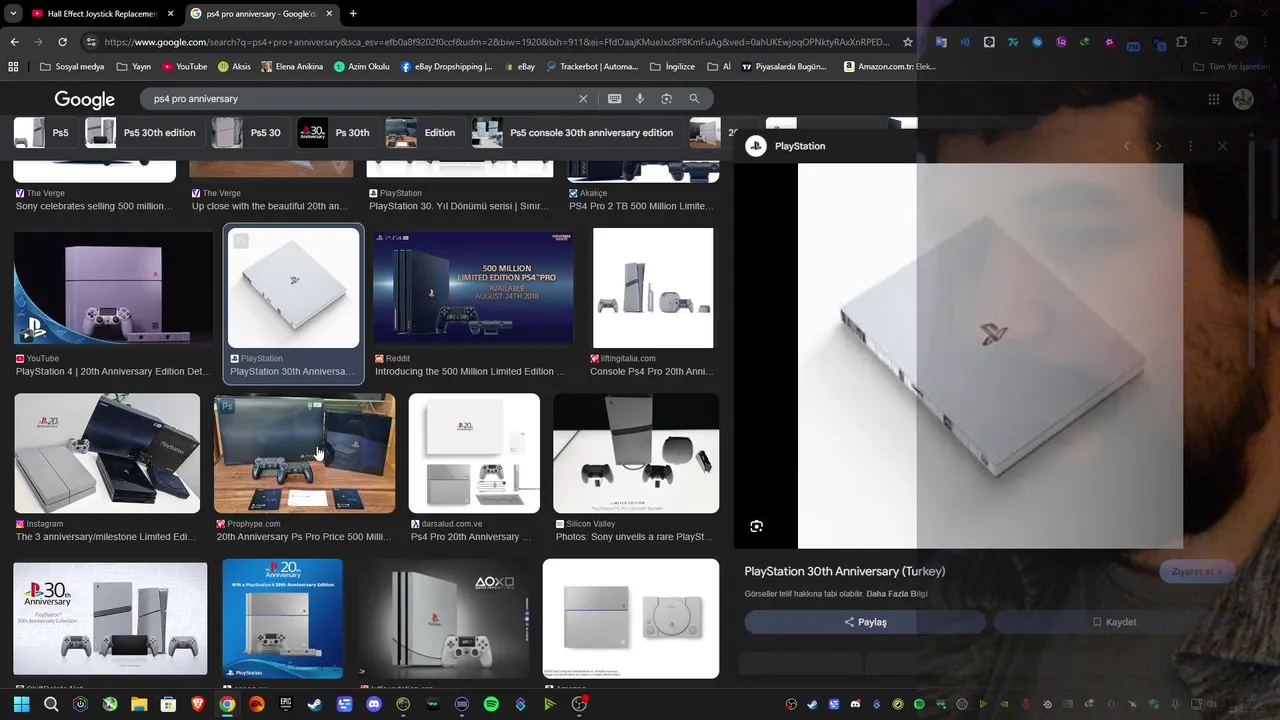Open the Instagram anniversary consoles thumbnail
Image resolution: width=1280 pixels, height=720 pixels.
pos(107,453)
